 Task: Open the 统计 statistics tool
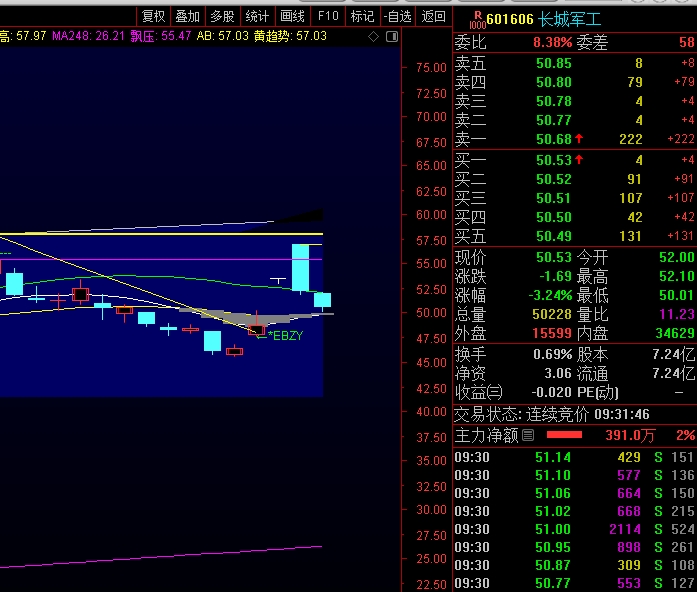(x=257, y=16)
